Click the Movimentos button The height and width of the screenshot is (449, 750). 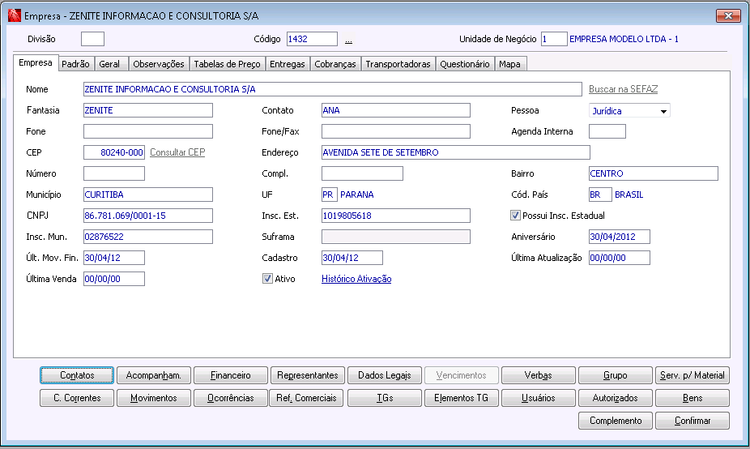(154, 398)
